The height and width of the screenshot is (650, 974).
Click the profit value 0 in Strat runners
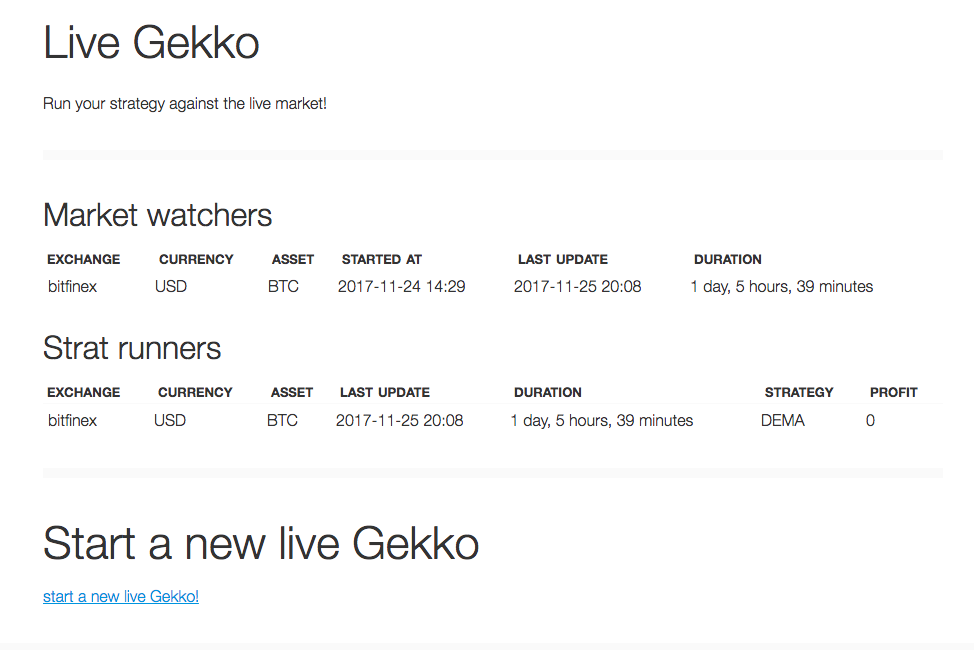click(x=870, y=420)
